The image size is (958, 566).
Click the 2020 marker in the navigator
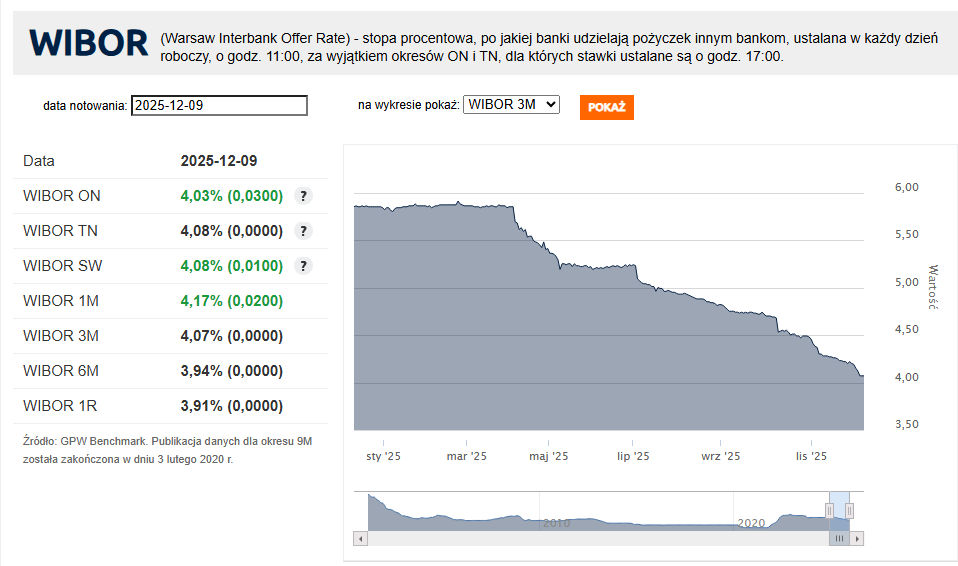[x=750, y=523]
